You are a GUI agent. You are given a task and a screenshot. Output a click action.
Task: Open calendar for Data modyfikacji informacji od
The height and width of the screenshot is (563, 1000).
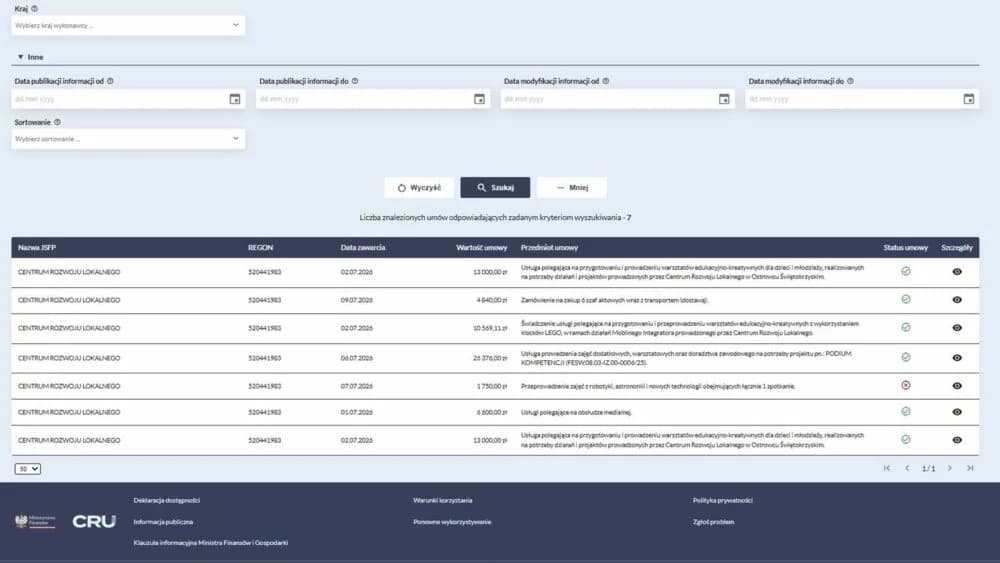pos(724,99)
